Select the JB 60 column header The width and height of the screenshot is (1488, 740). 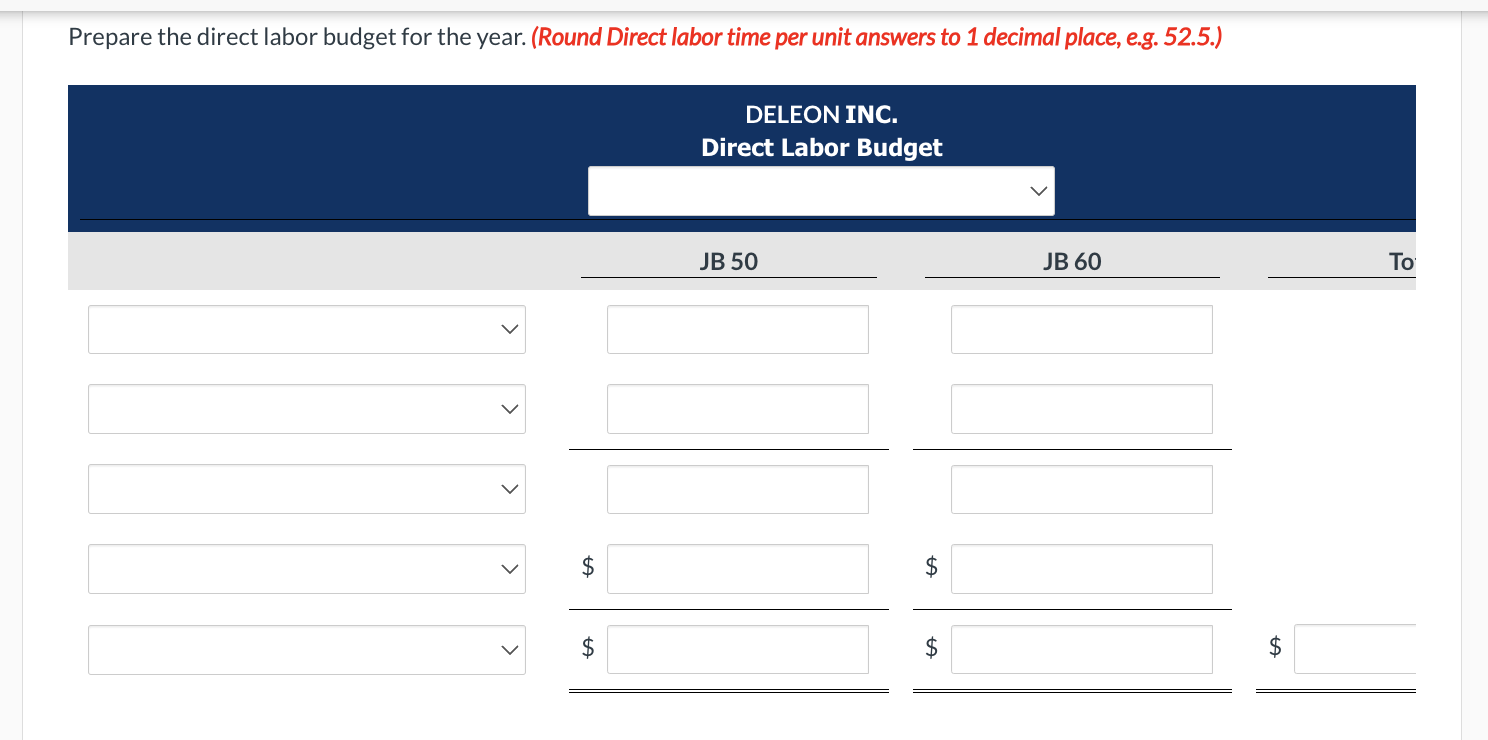click(1072, 261)
